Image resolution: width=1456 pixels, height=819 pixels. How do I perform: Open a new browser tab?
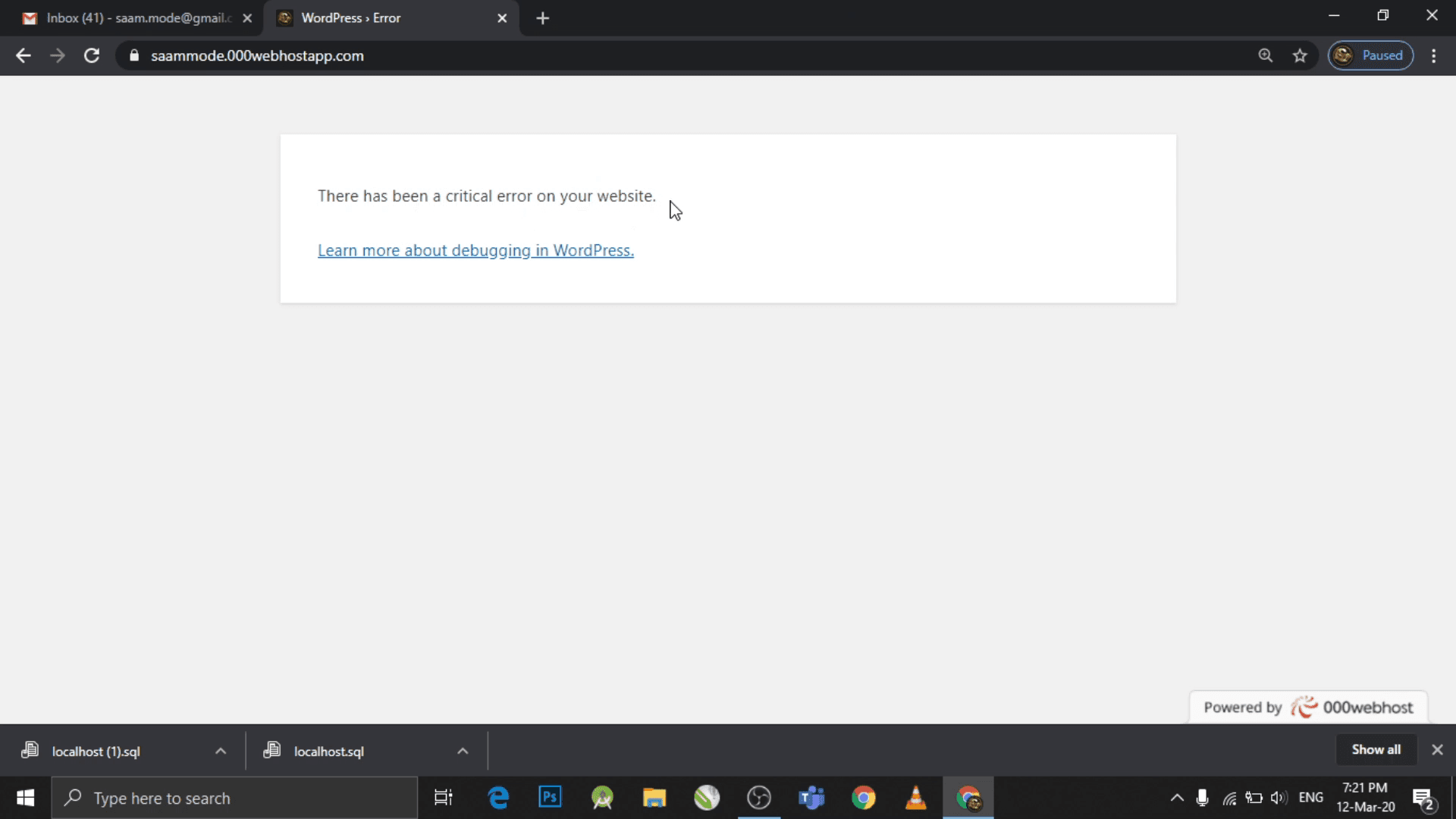[542, 18]
